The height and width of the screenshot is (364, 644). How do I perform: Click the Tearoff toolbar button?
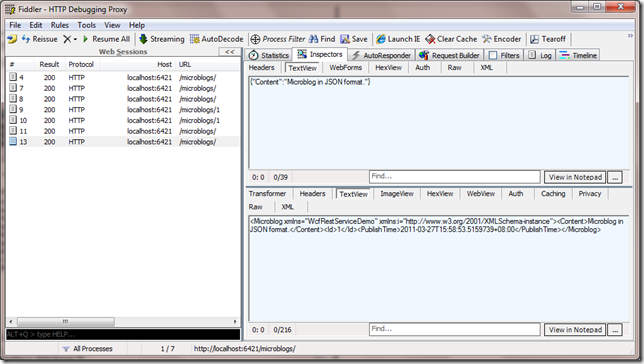pyautogui.click(x=548, y=39)
